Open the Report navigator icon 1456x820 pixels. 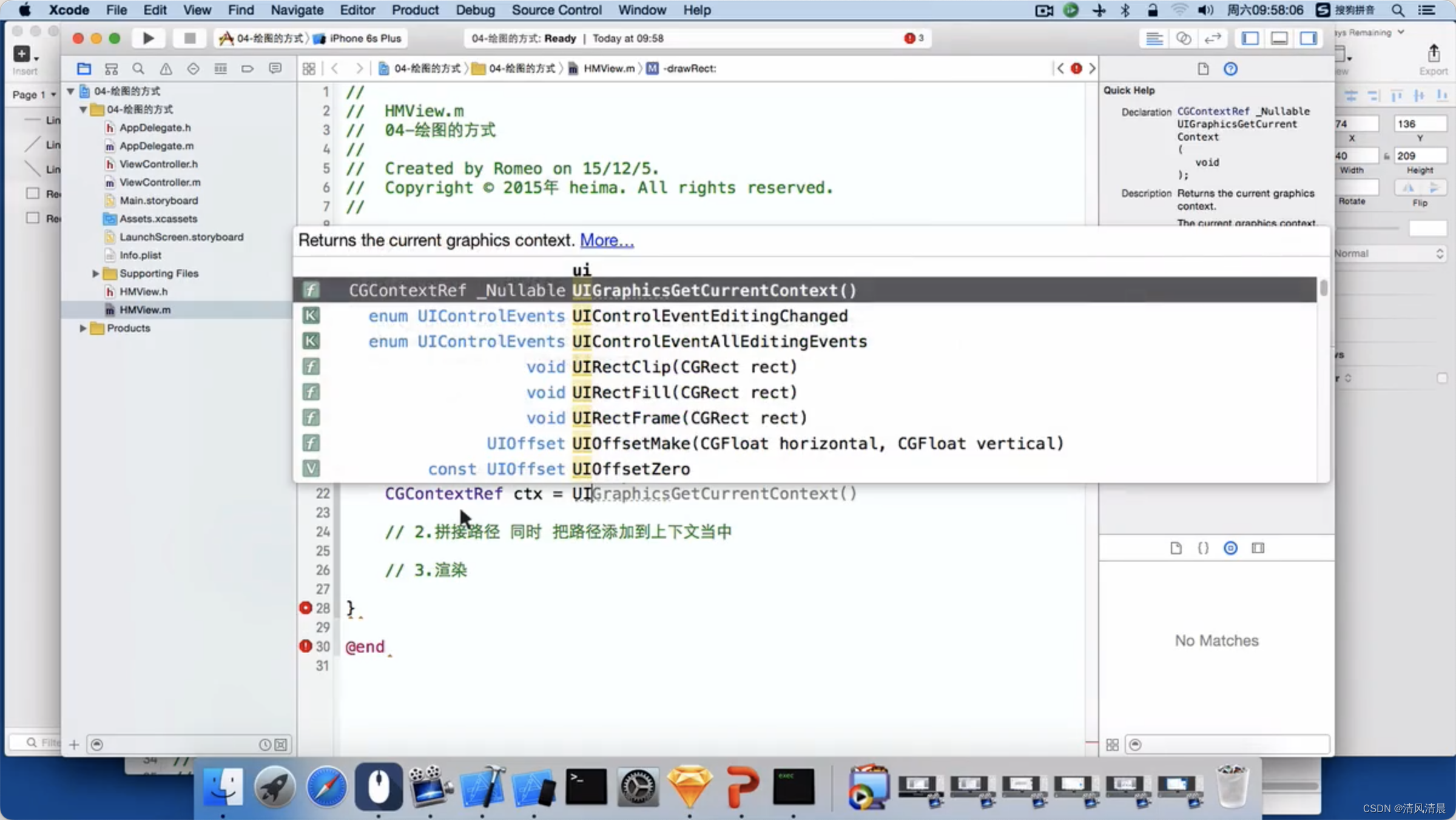[x=275, y=69]
